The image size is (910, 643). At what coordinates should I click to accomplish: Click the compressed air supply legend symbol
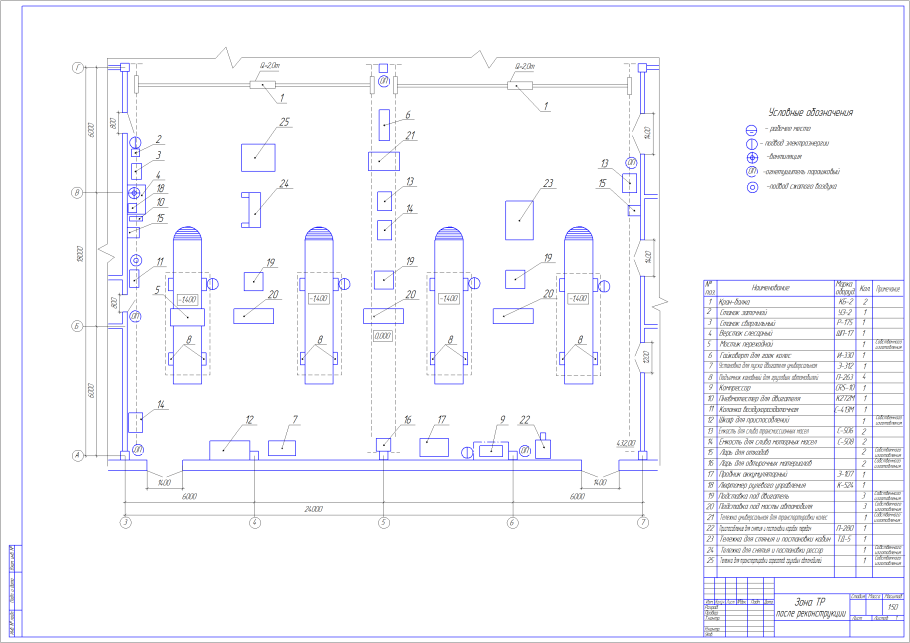(x=752, y=186)
